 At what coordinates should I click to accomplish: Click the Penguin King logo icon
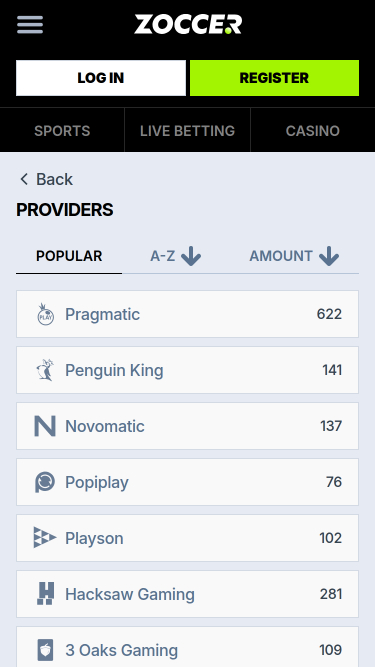point(45,370)
